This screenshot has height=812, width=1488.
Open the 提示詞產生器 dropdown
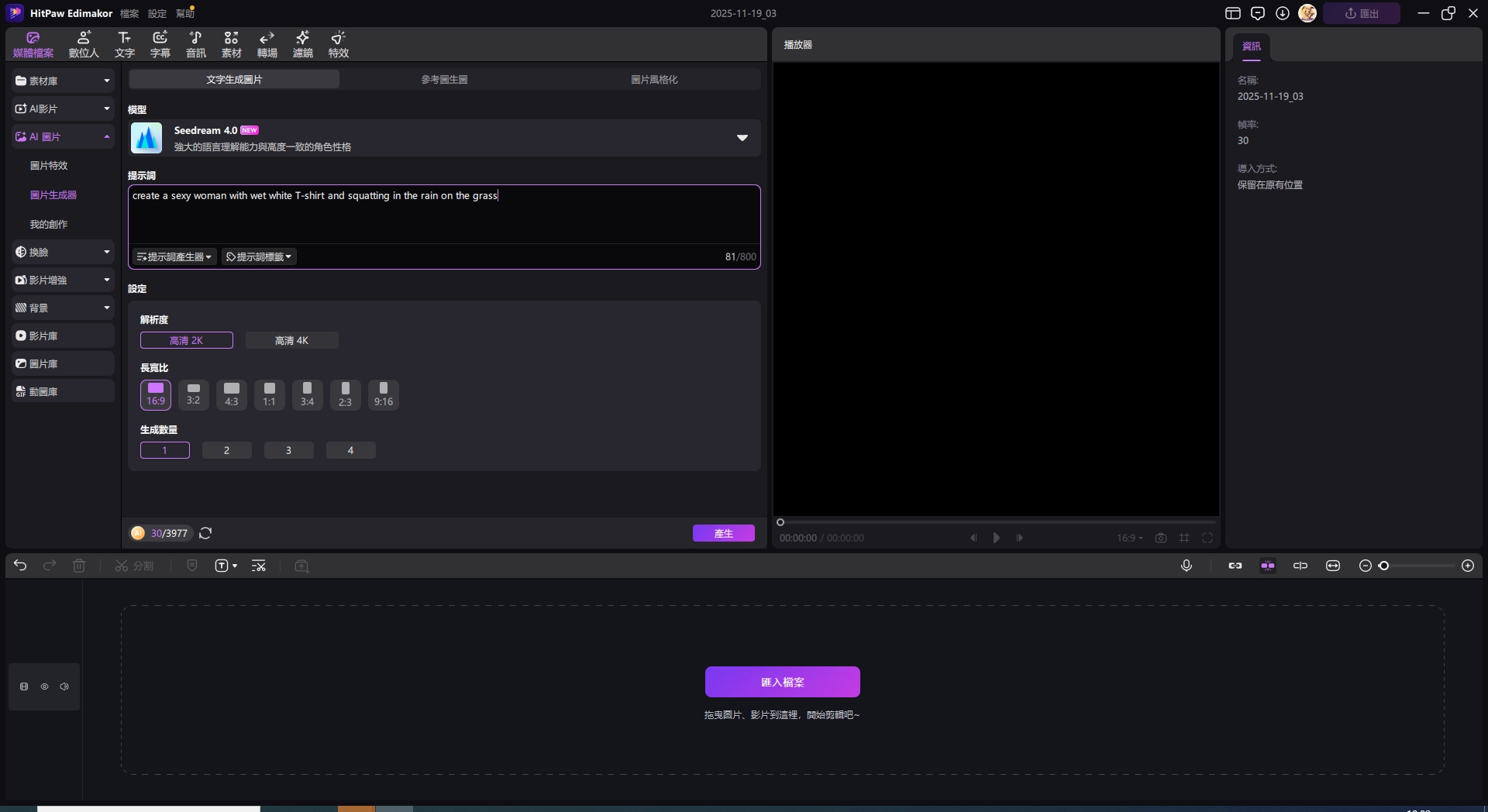pyautogui.click(x=174, y=257)
